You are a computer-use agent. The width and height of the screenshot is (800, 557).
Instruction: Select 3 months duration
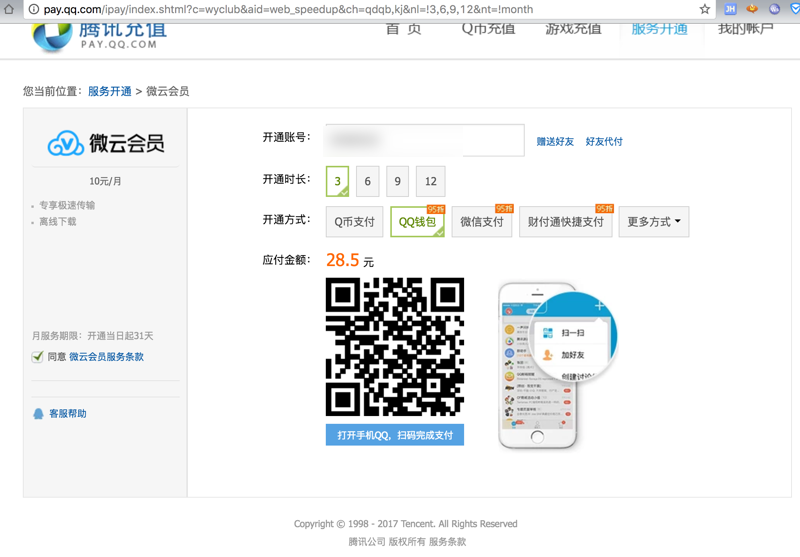337,181
